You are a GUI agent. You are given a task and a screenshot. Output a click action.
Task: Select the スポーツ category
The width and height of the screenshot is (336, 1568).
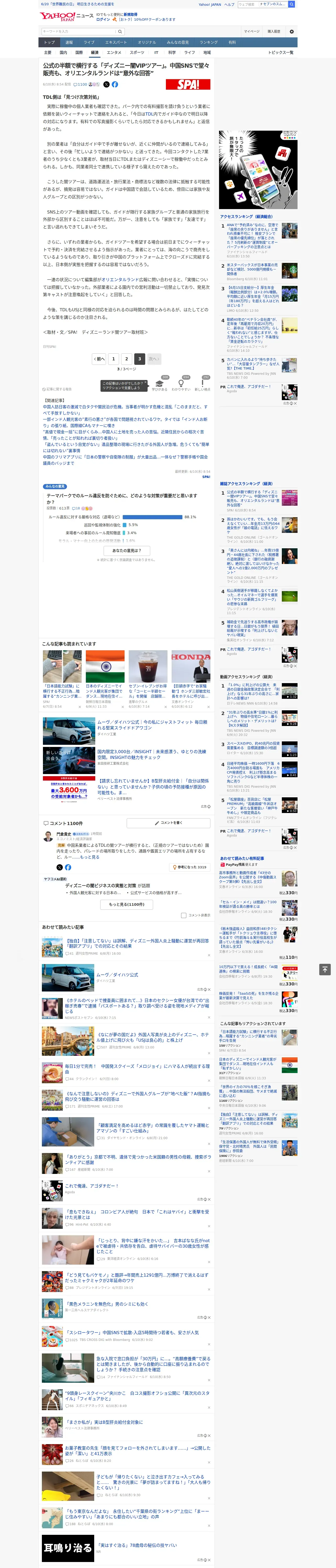point(137,52)
